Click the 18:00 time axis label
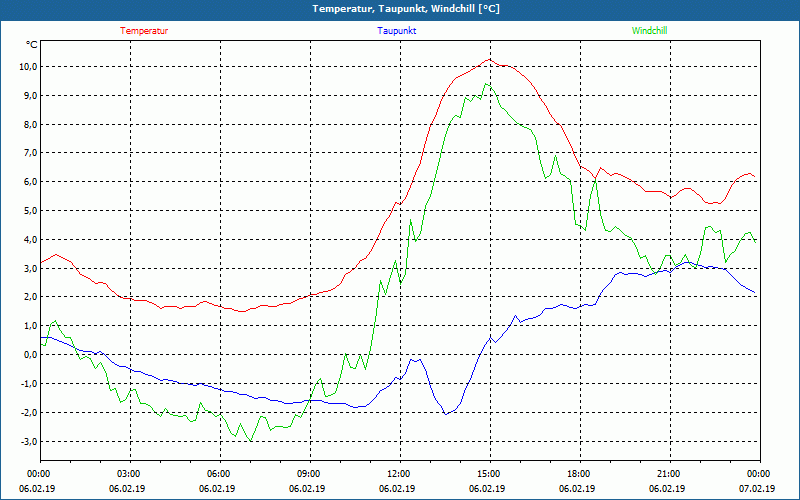This screenshot has height=500, width=800. (x=580, y=474)
